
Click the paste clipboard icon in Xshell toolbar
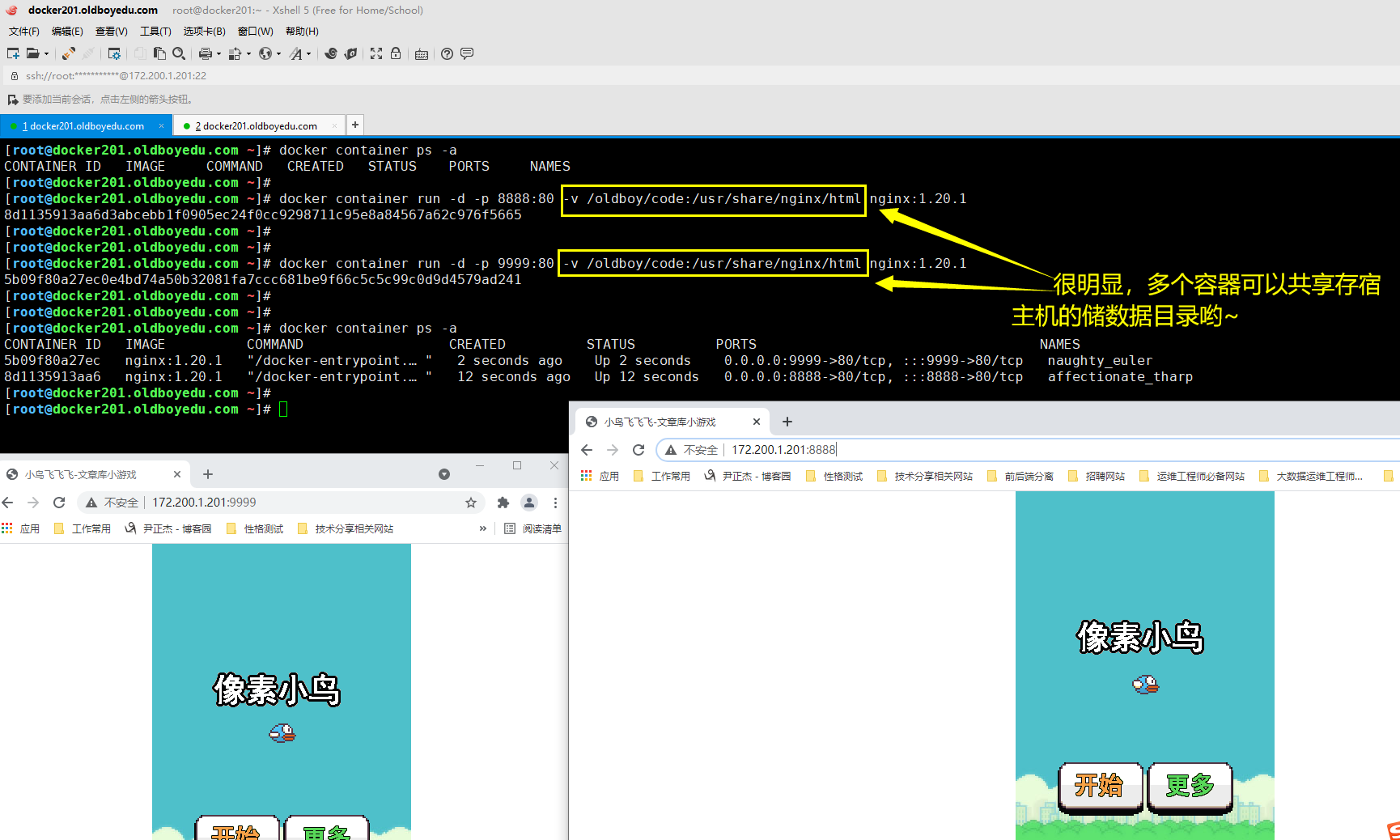click(159, 53)
